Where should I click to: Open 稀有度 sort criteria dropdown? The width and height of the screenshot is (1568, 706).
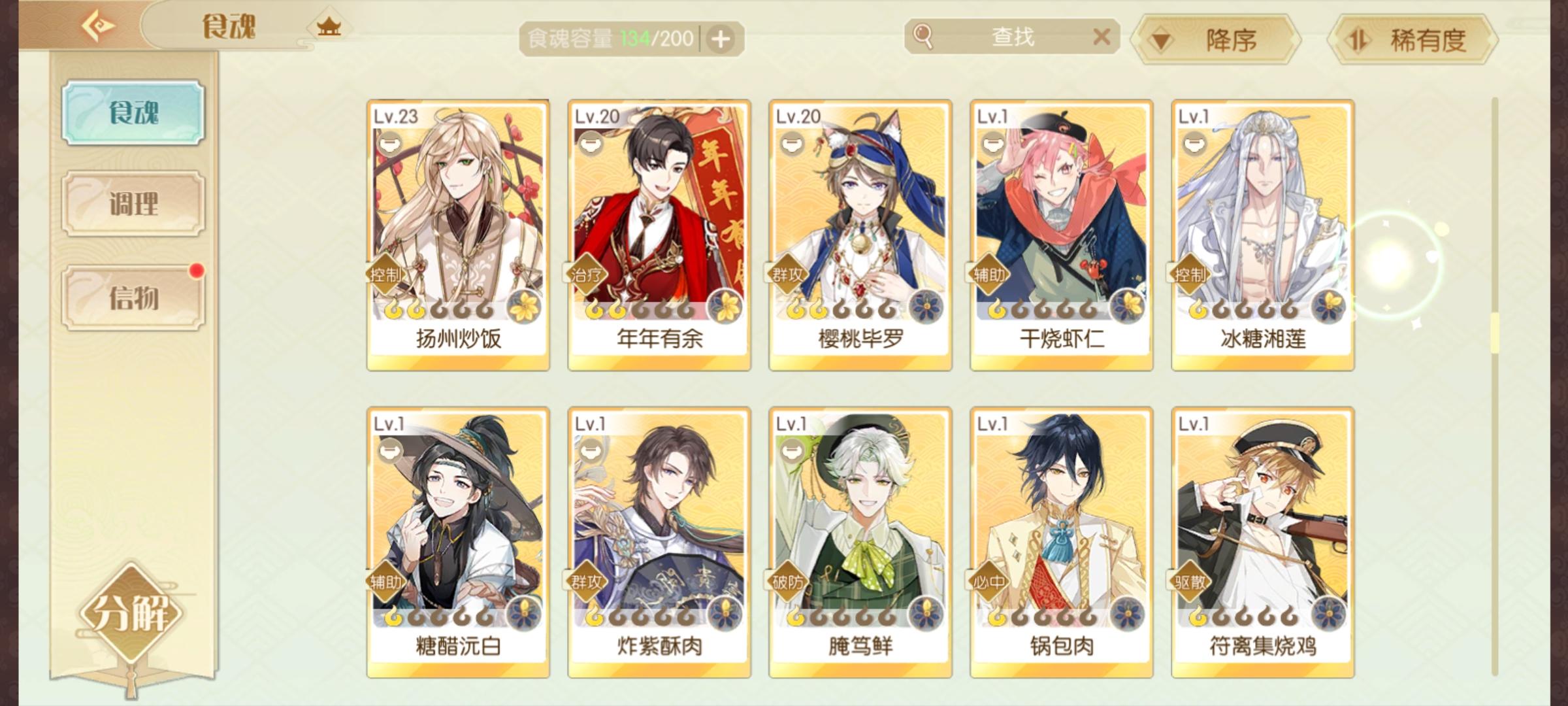1413,40
